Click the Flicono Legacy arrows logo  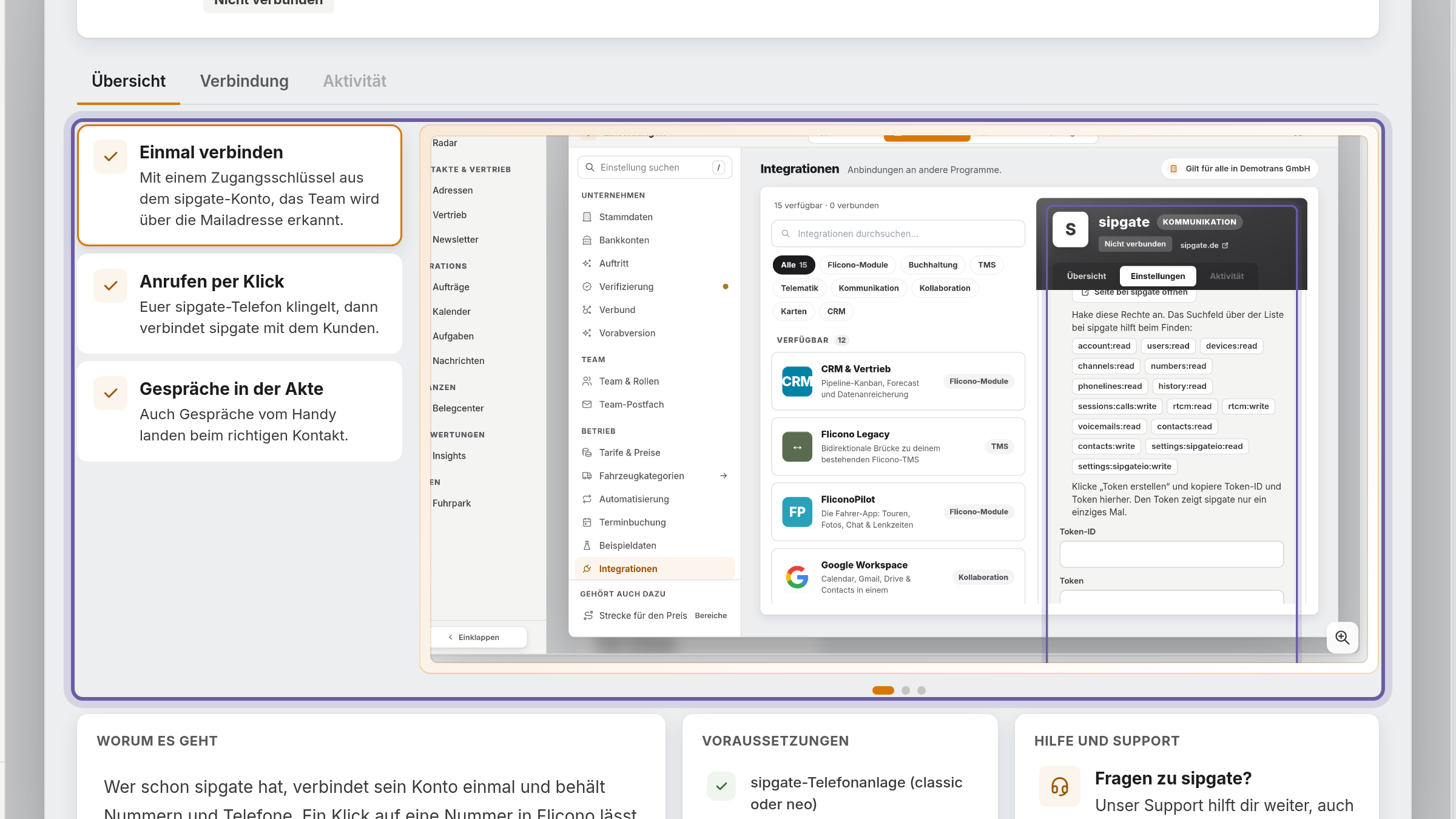[x=797, y=447]
